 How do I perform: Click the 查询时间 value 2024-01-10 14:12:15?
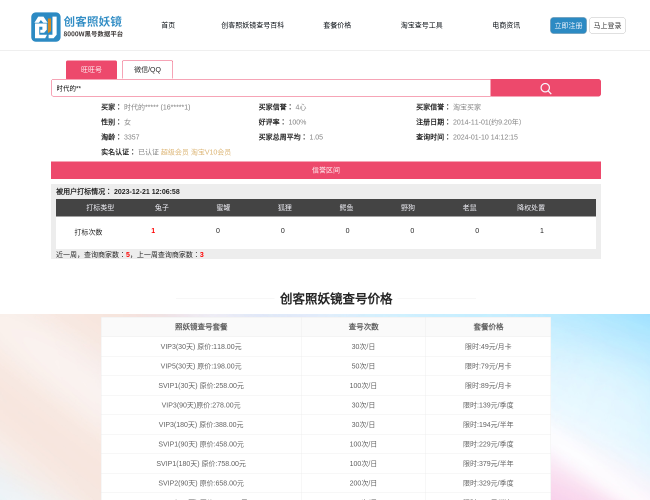coord(485,137)
